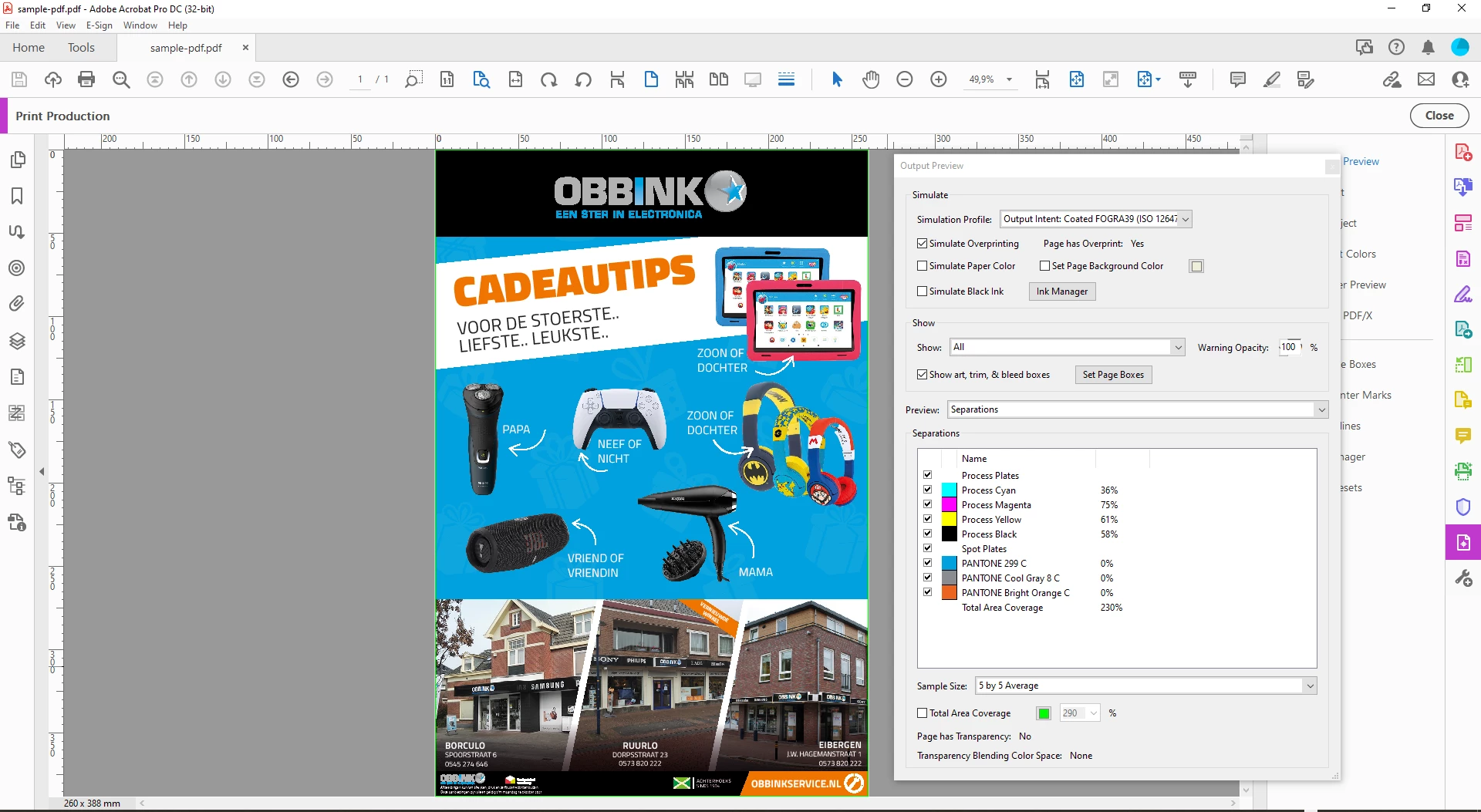The height and width of the screenshot is (812, 1481).
Task: Click the Save file icon
Action: (x=19, y=79)
